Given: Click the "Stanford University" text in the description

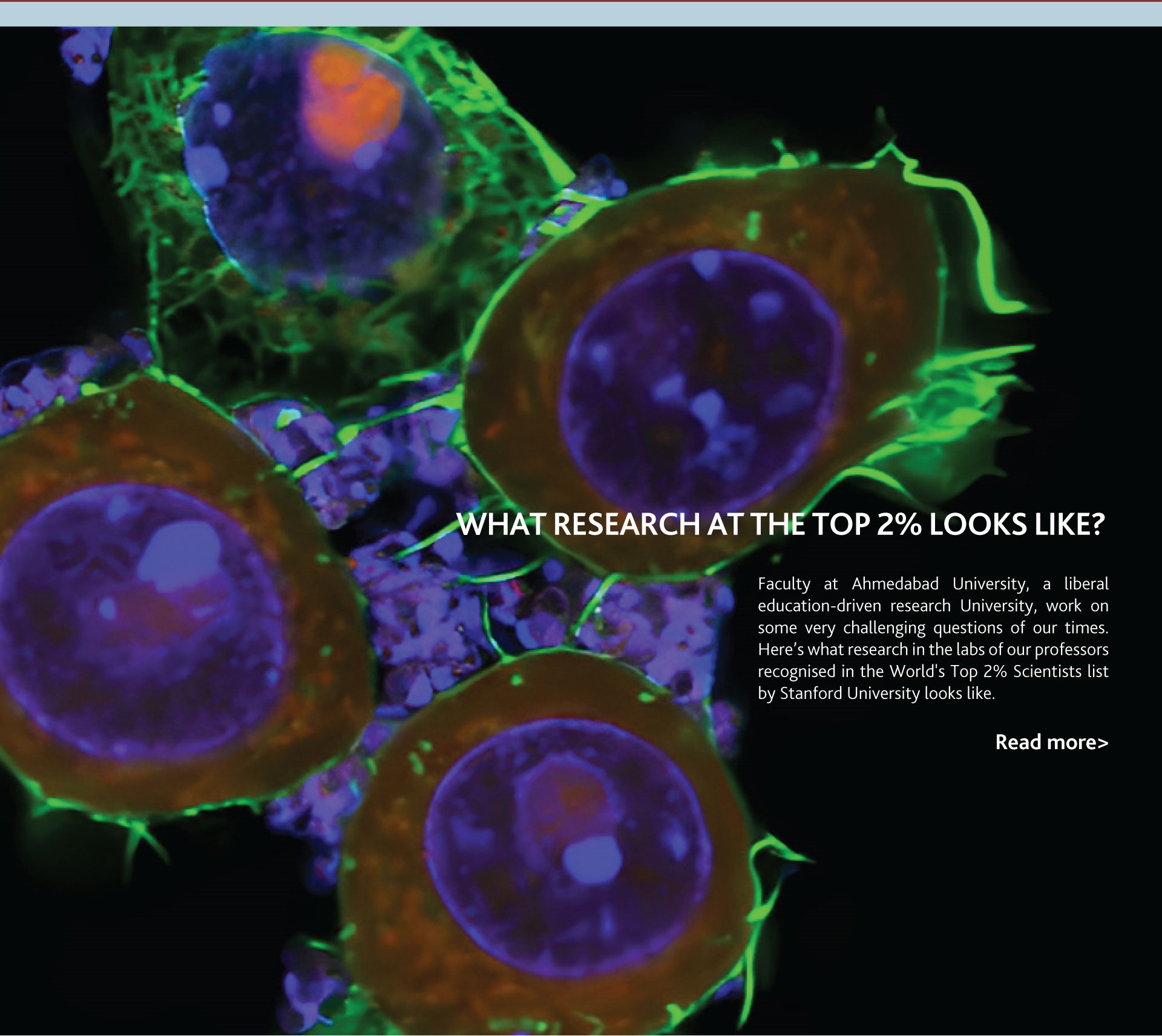Looking at the screenshot, I should tap(850, 693).
